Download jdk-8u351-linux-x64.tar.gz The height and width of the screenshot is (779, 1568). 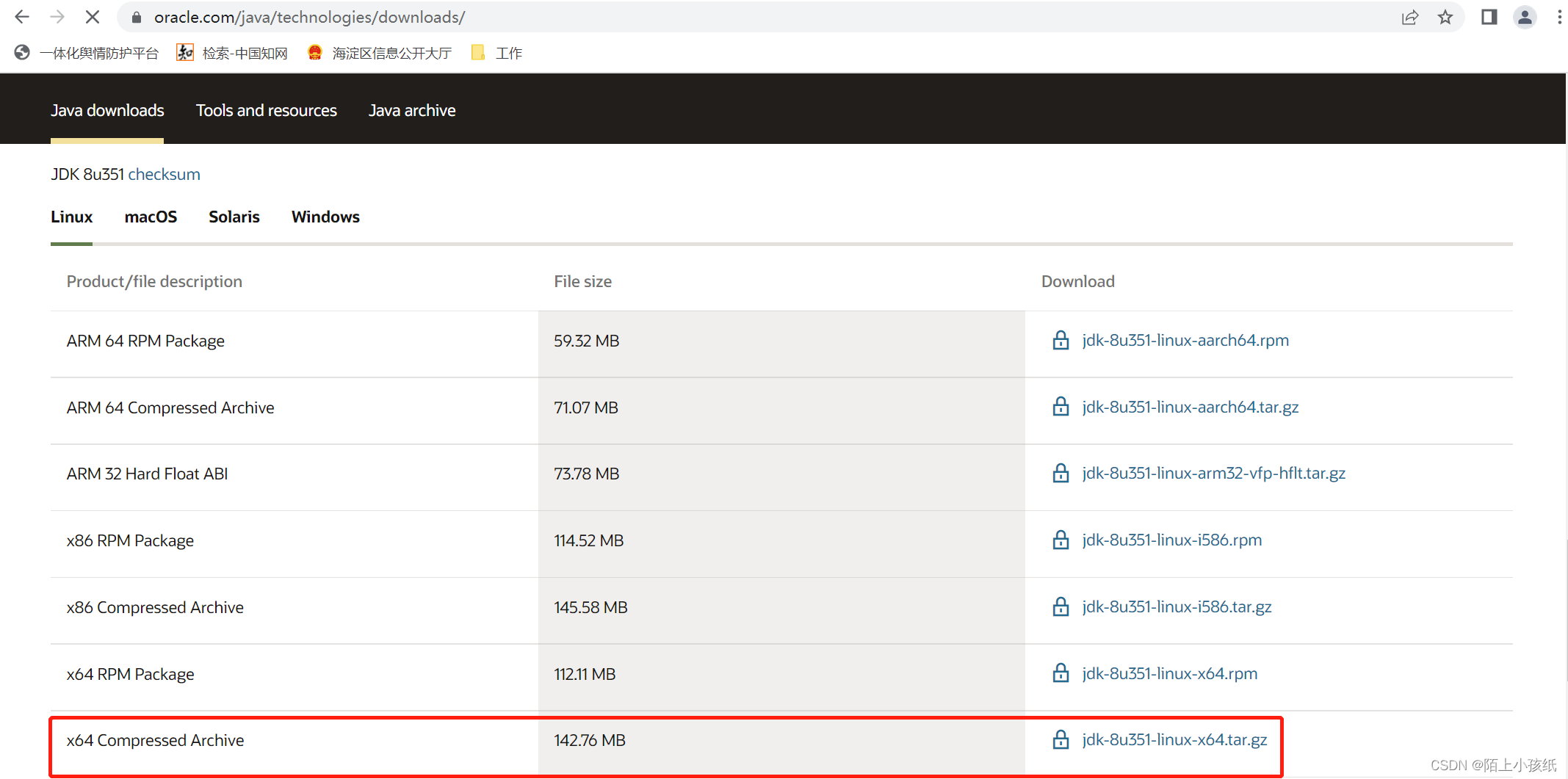click(x=1174, y=739)
